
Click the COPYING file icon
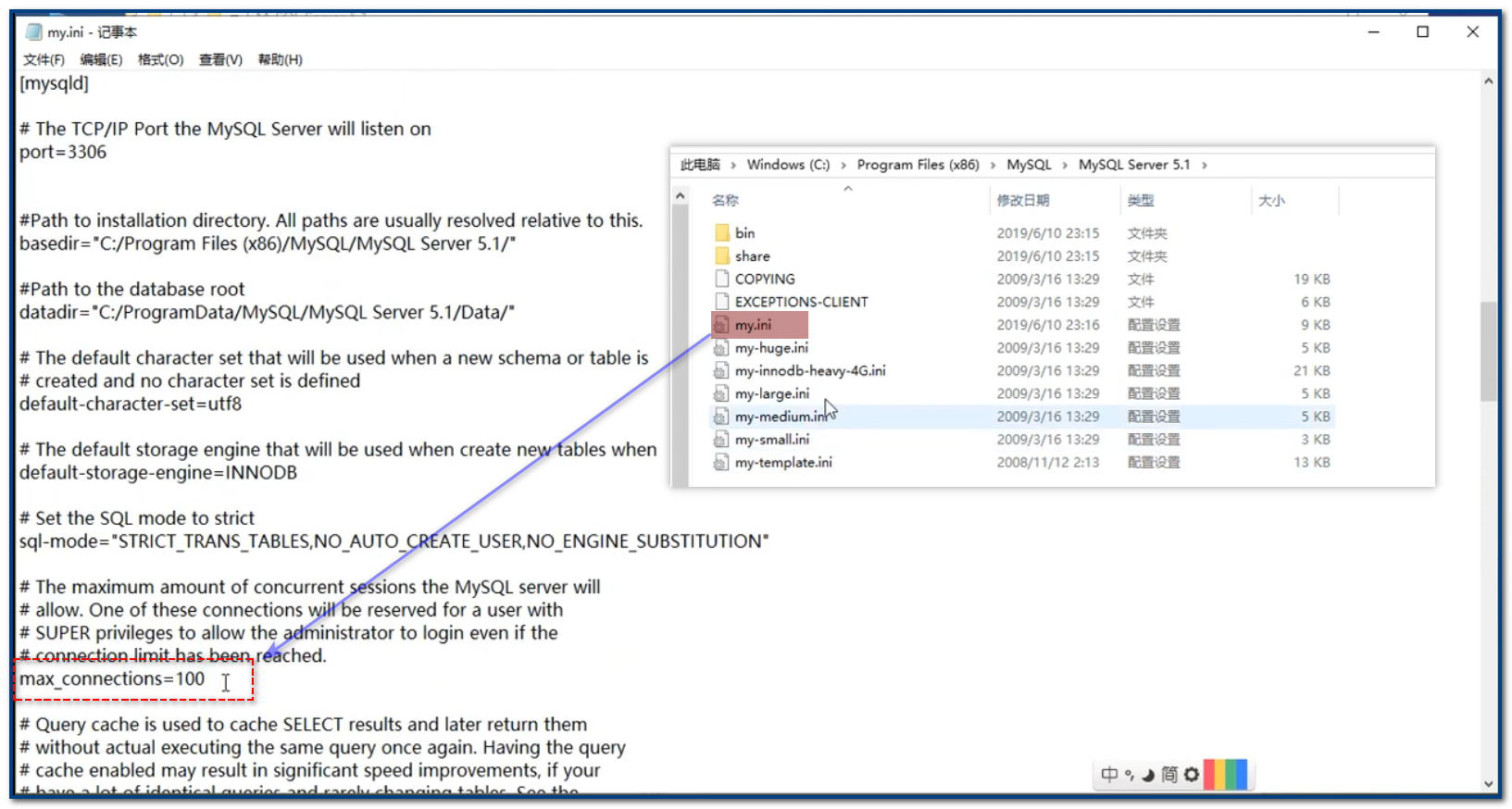pos(722,279)
